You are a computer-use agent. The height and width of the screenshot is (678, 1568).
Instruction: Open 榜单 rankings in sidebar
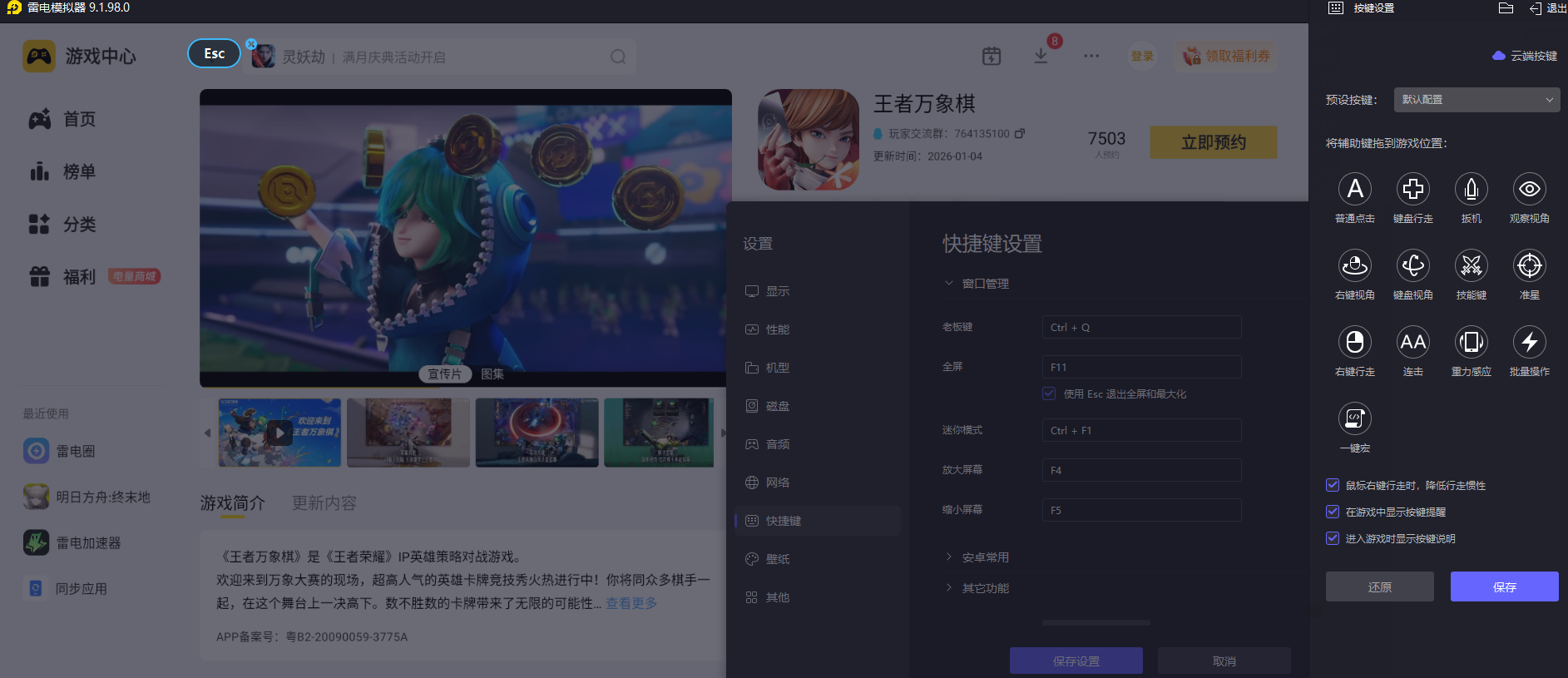click(x=62, y=171)
